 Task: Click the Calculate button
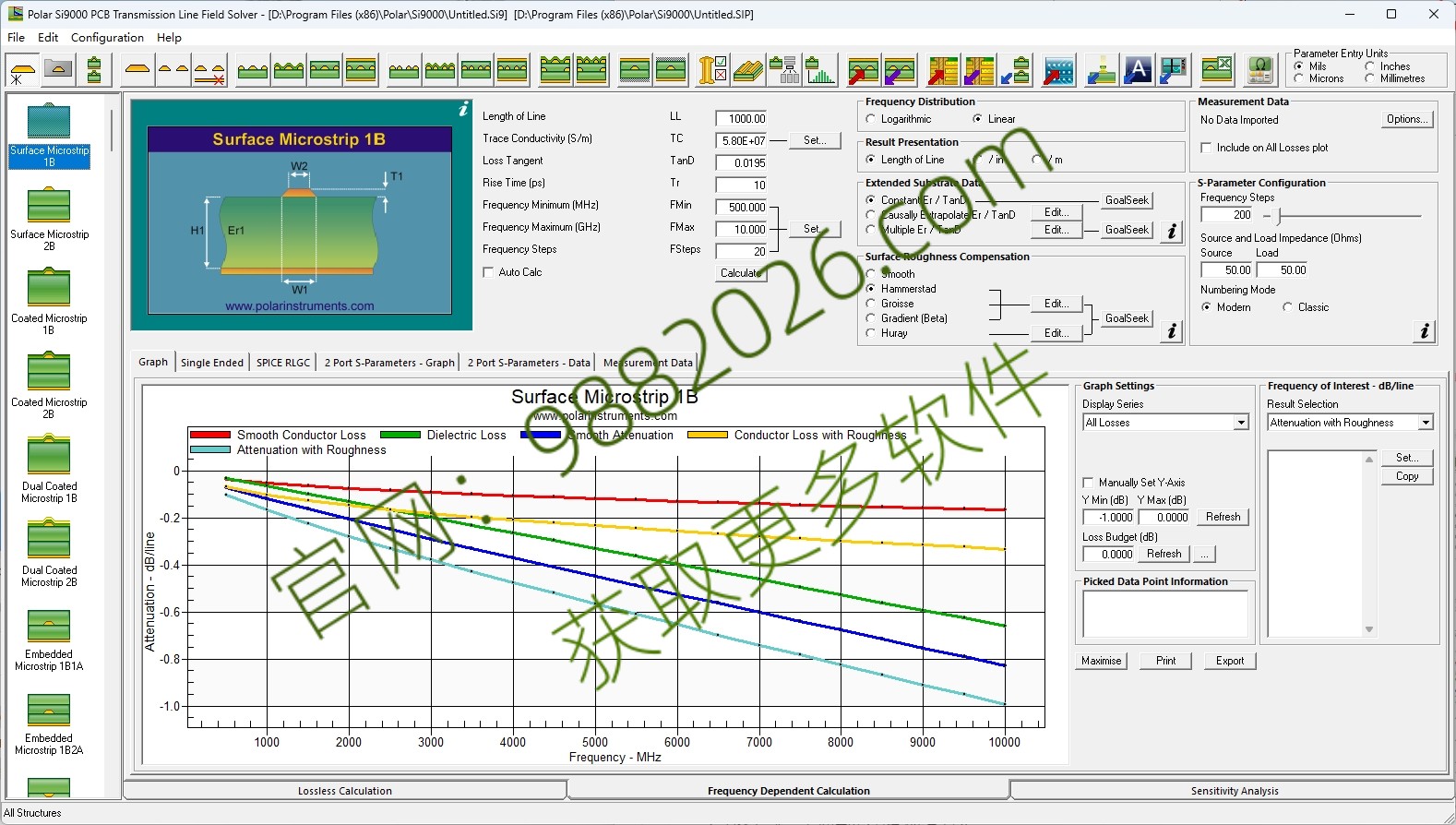[x=742, y=273]
